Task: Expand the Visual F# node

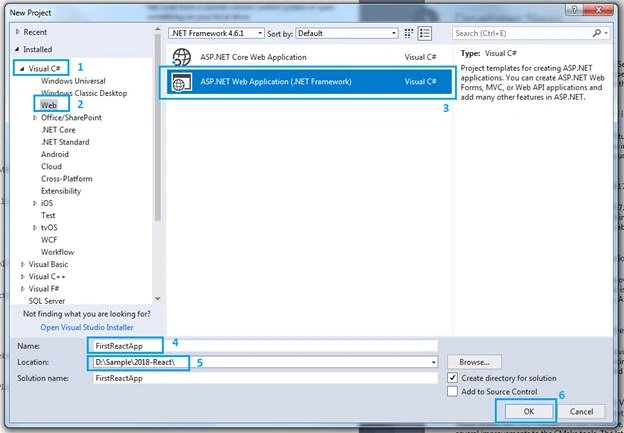Action: [x=23, y=289]
